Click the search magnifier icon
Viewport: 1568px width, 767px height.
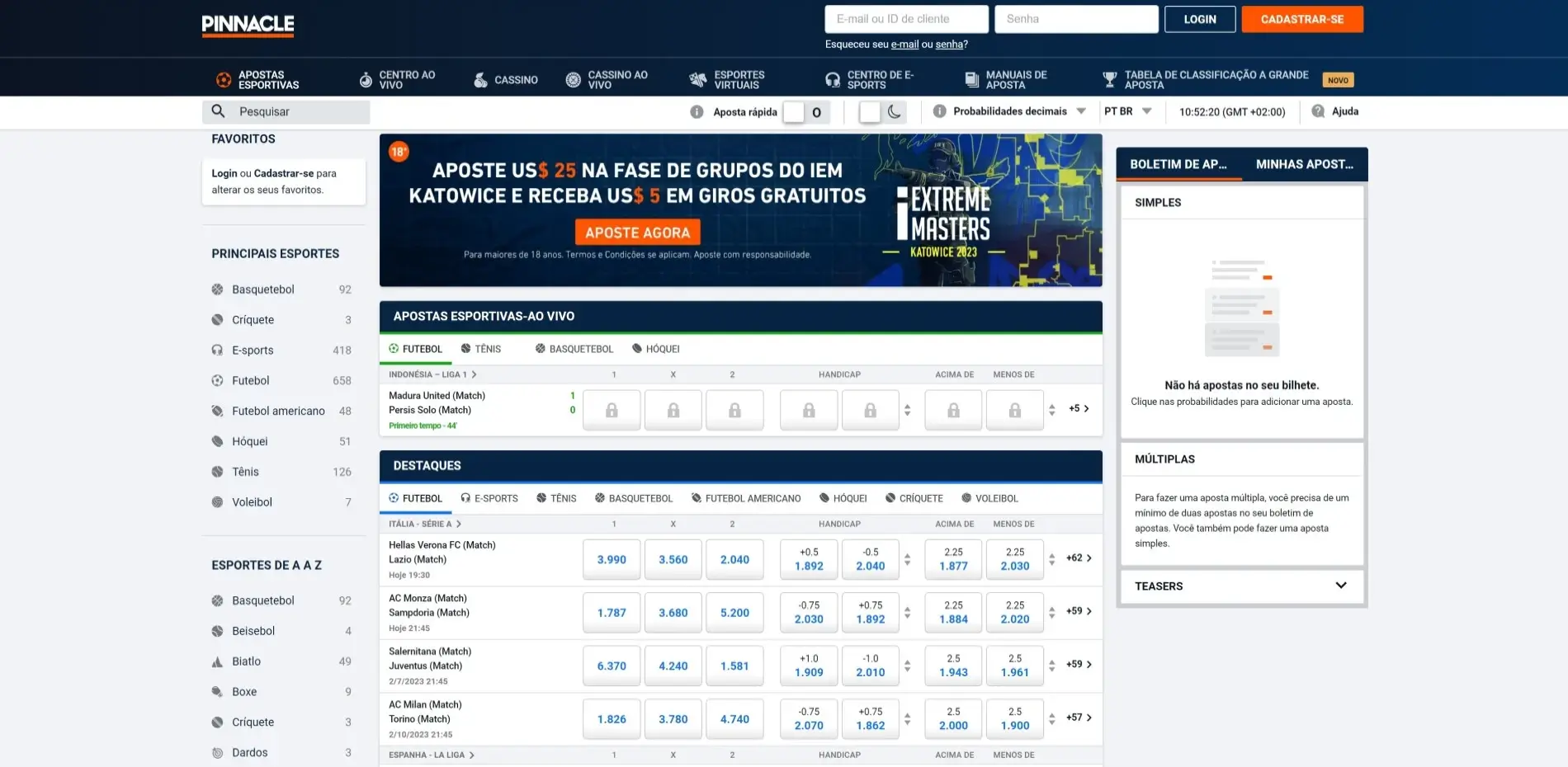point(218,111)
